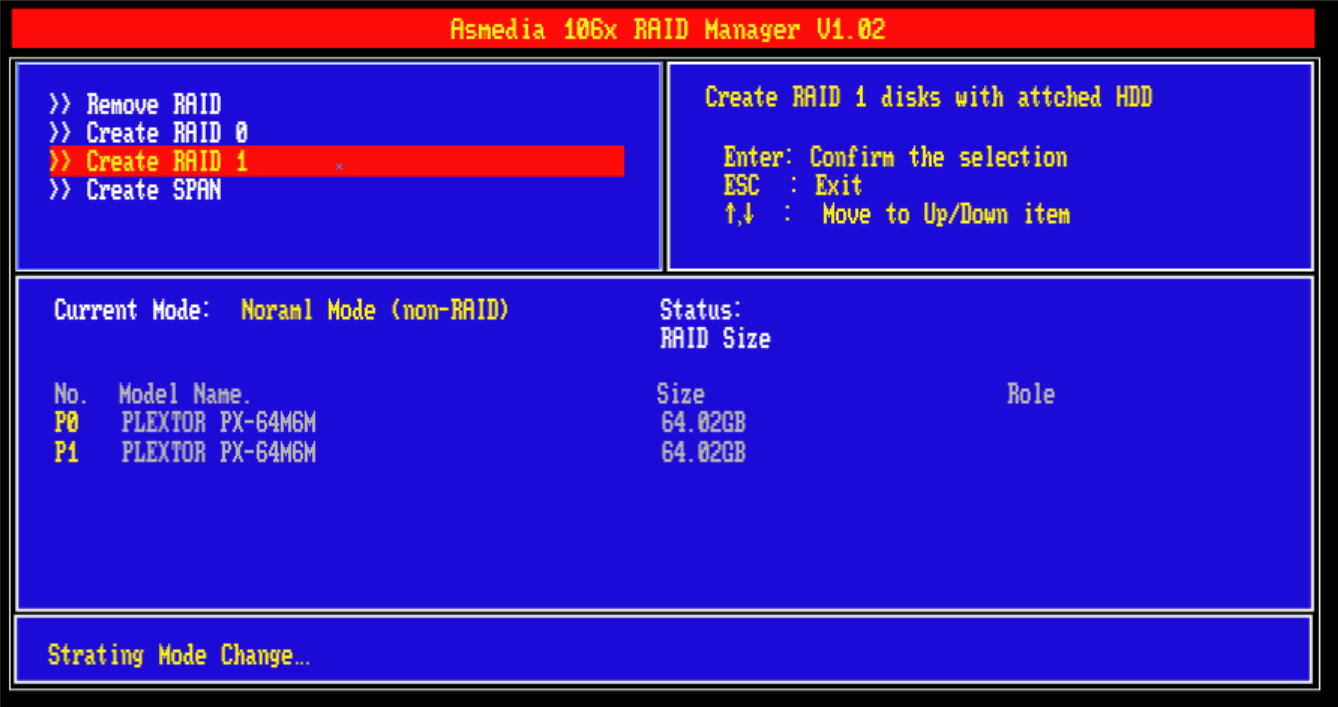Click the P0 disk number
The height and width of the screenshot is (707, 1338).
point(67,423)
